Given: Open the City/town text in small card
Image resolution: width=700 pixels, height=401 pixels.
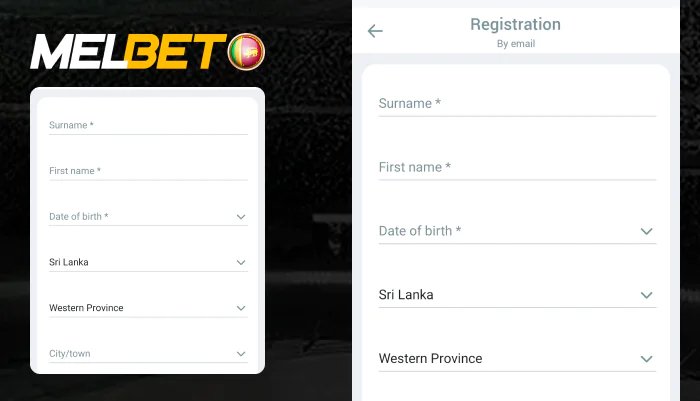Looking at the screenshot, I should 72,354.
